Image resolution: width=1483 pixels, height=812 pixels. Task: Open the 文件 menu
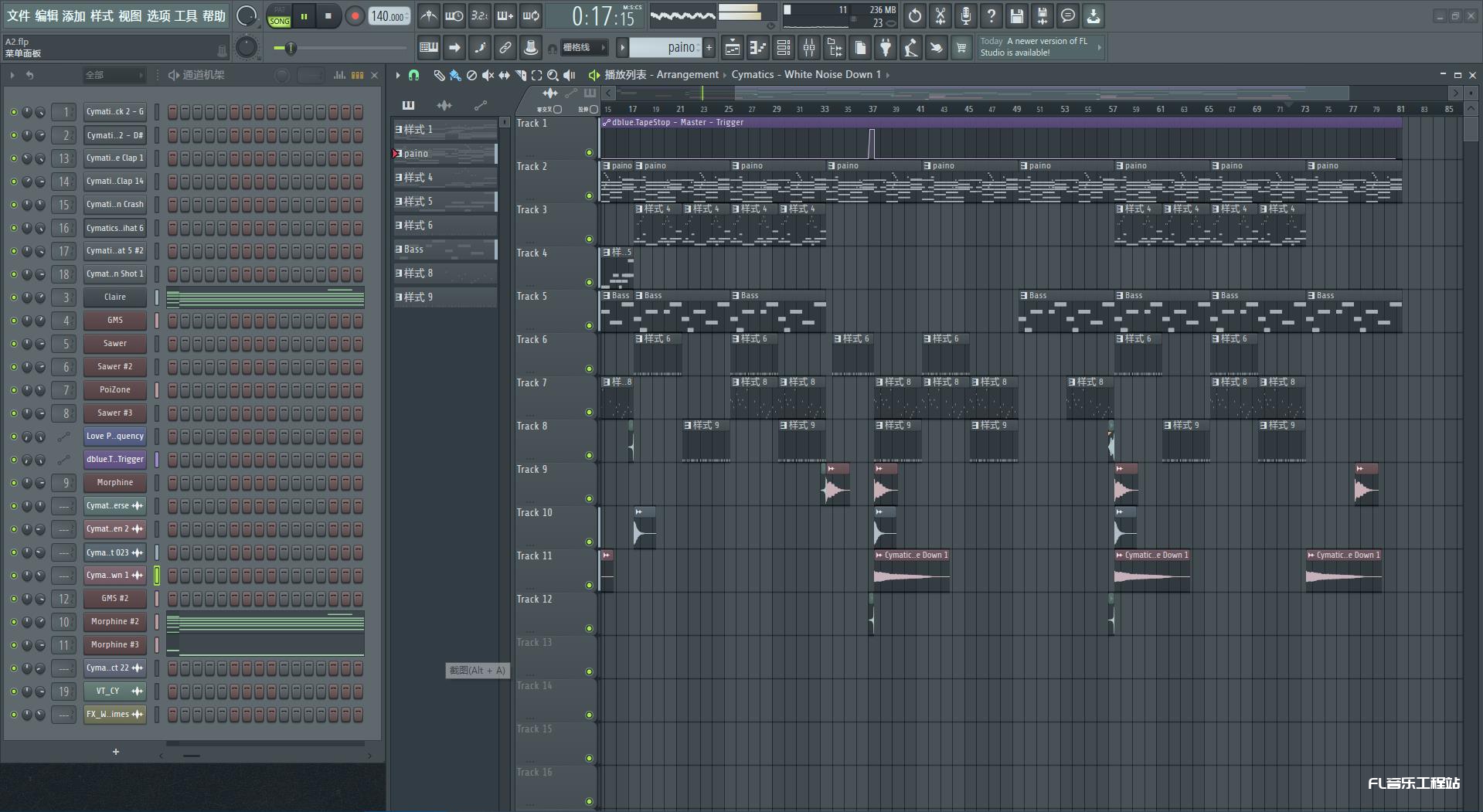(x=19, y=15)
